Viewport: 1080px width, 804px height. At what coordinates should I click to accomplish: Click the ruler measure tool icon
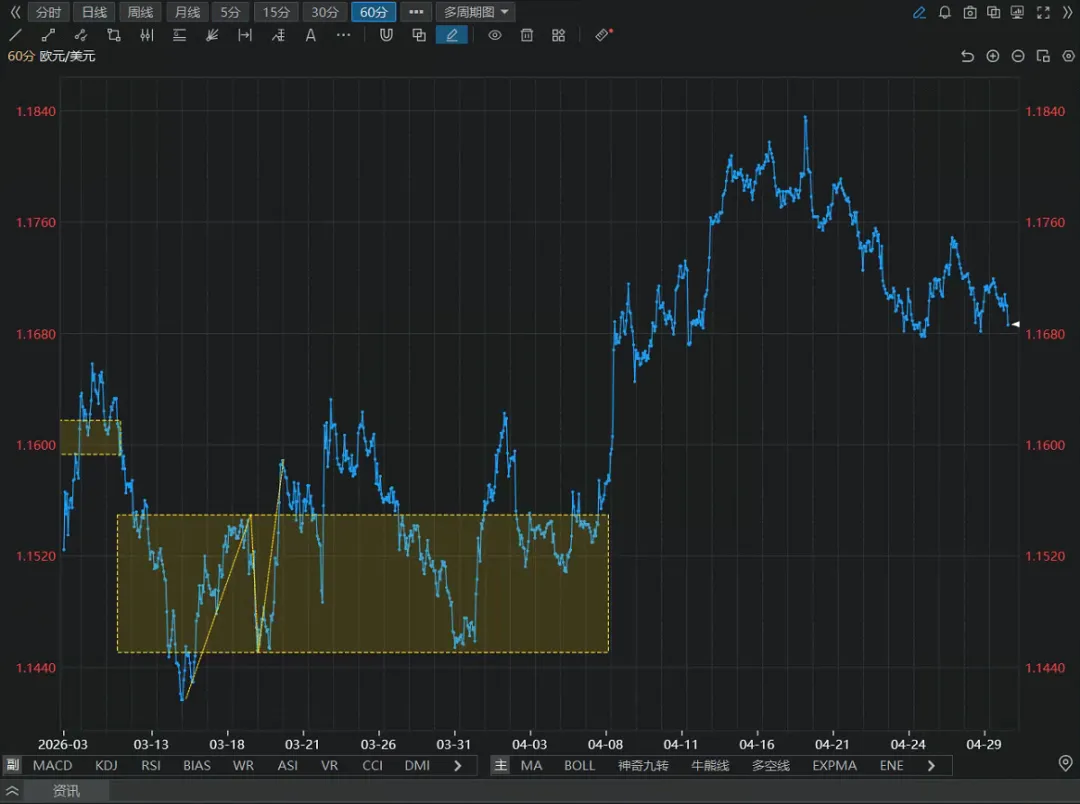point(603,35)
